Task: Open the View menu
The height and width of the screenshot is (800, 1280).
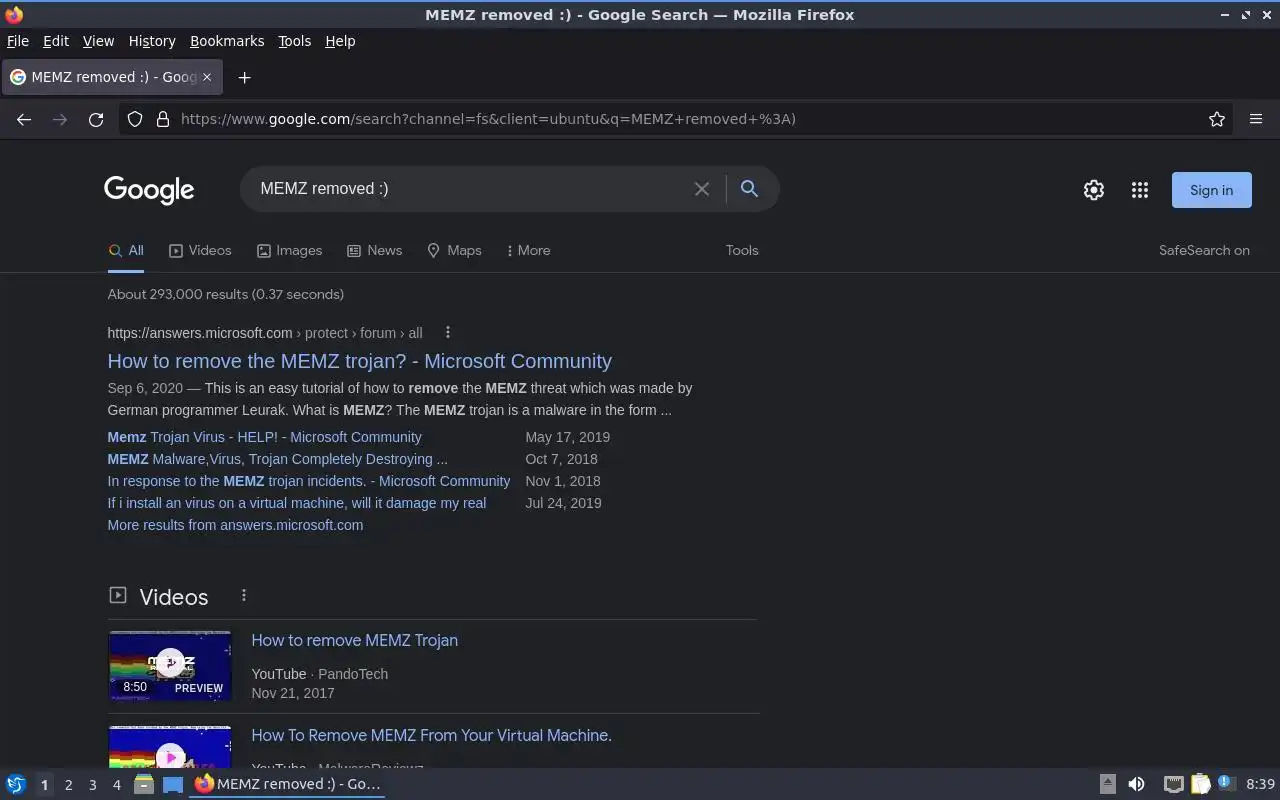Action: pyautogui.click(x=98, y=41)
